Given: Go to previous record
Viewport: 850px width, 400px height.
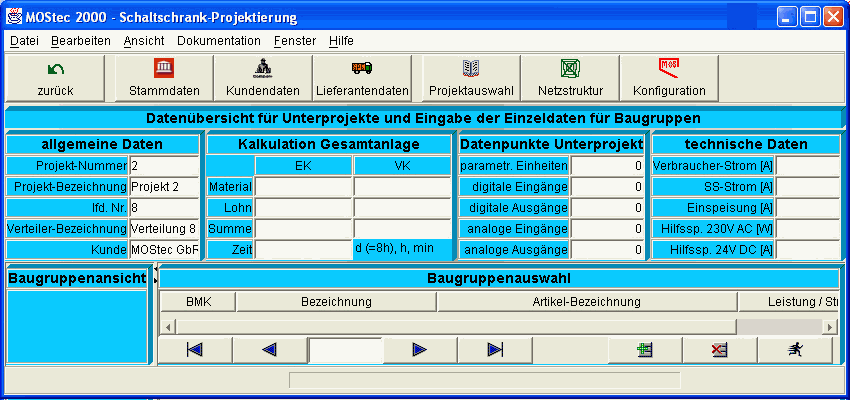Looking at the screenshot, I should [x=270, y=349].
